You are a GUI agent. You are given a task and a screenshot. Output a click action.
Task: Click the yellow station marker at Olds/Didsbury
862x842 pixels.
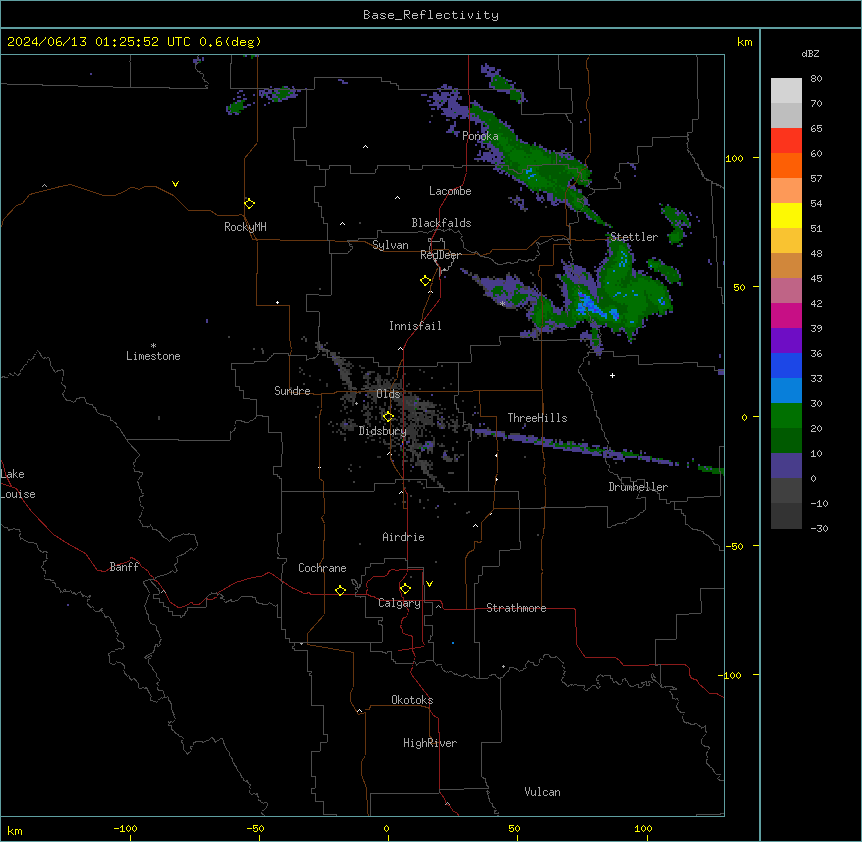[389, 417]
